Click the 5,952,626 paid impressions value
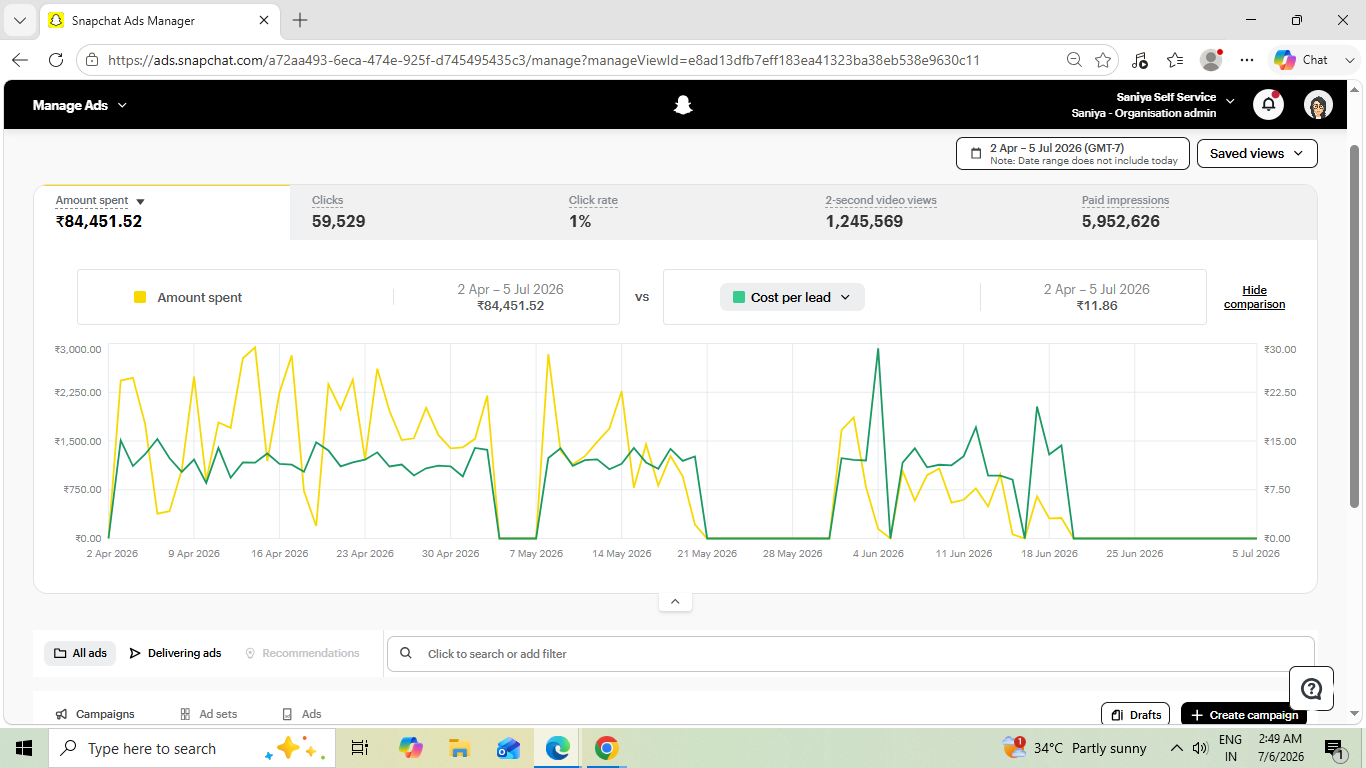The width and height of the screenshot is (1366, 768). tap(1121, 222)
